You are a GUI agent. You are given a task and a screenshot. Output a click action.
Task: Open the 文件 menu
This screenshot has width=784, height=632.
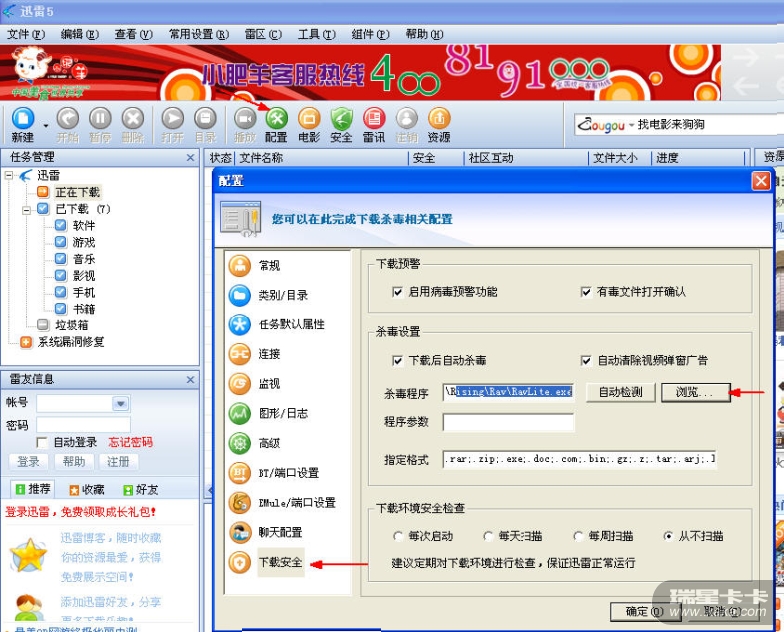pos(26,34)
